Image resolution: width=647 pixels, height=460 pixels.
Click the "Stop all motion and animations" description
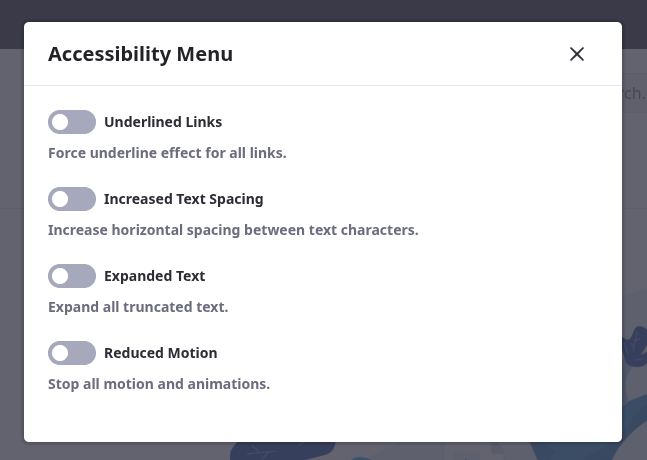159,384
